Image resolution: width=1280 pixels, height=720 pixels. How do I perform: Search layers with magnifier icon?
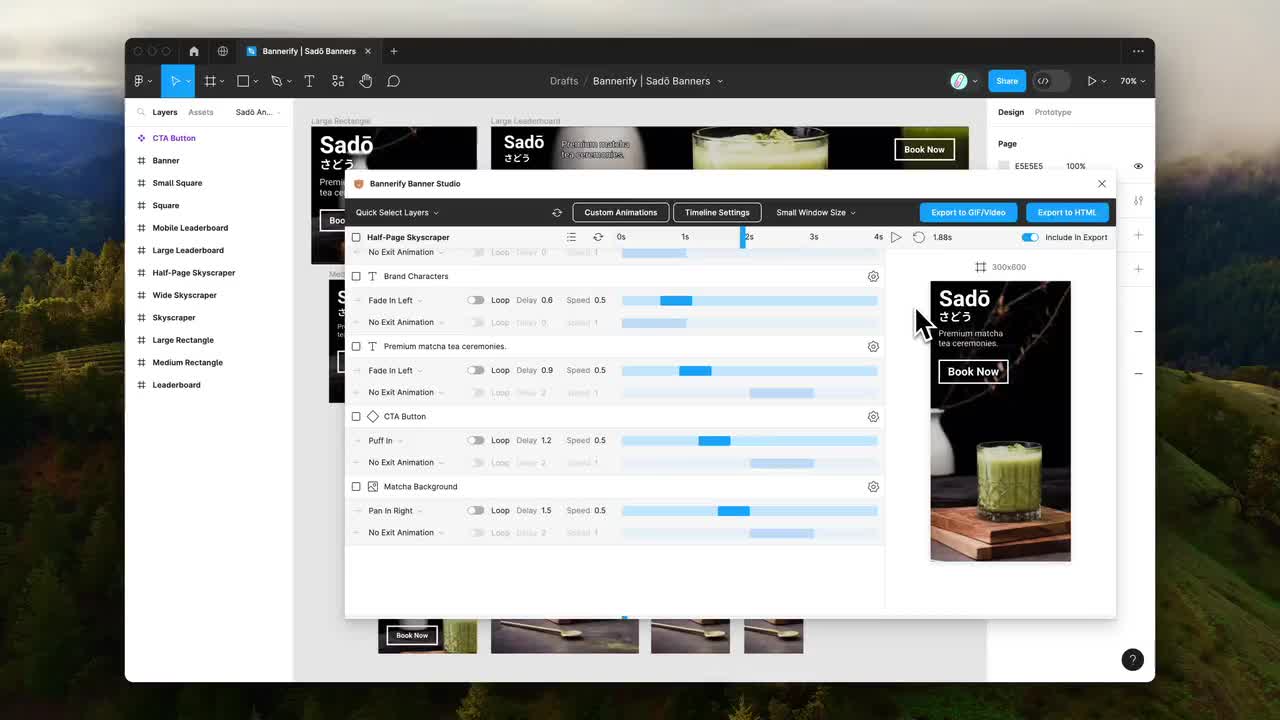point(141,112)
